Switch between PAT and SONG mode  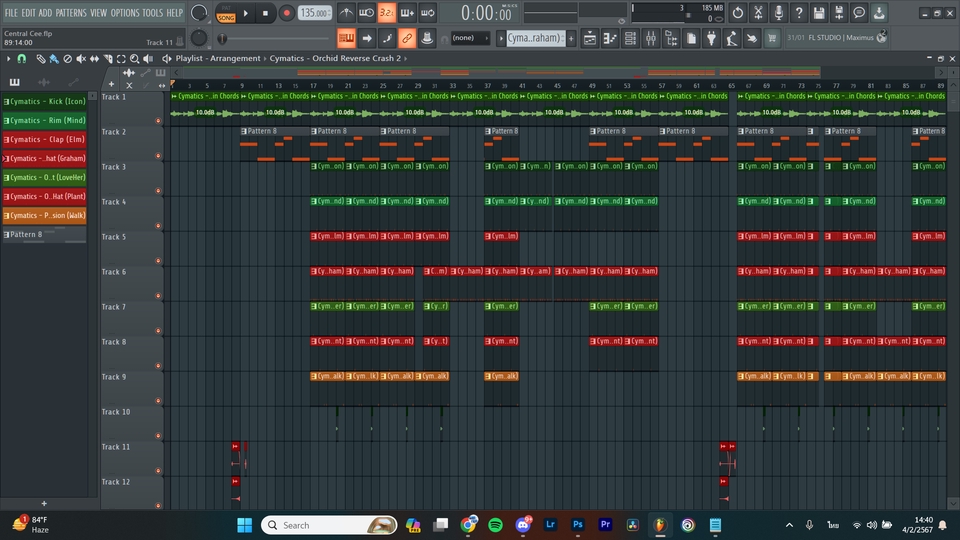226,13
